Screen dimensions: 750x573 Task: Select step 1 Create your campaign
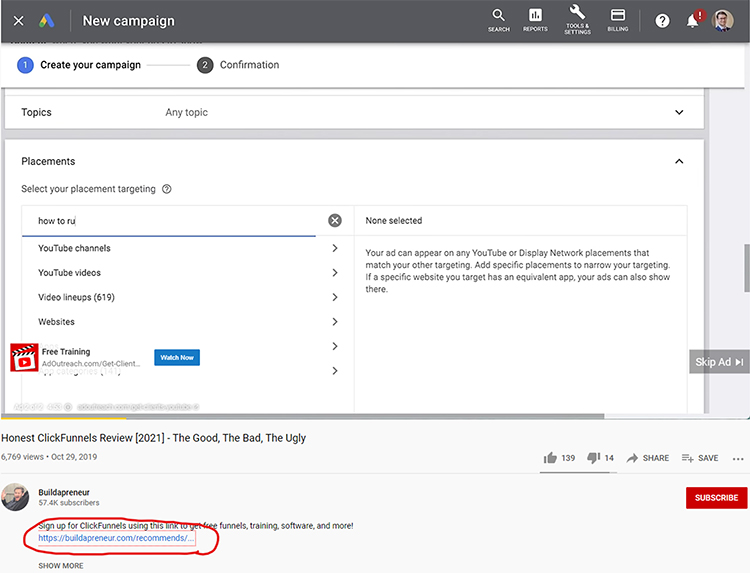pos(79,65)
